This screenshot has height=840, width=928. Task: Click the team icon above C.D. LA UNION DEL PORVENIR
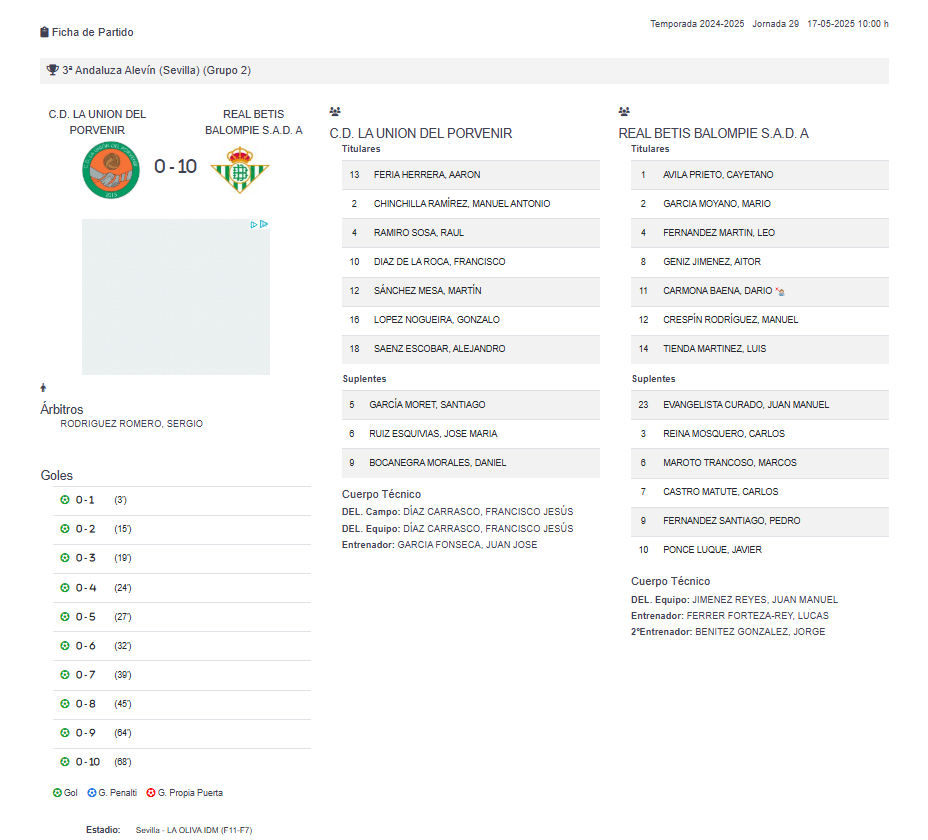tap(335, 111)
